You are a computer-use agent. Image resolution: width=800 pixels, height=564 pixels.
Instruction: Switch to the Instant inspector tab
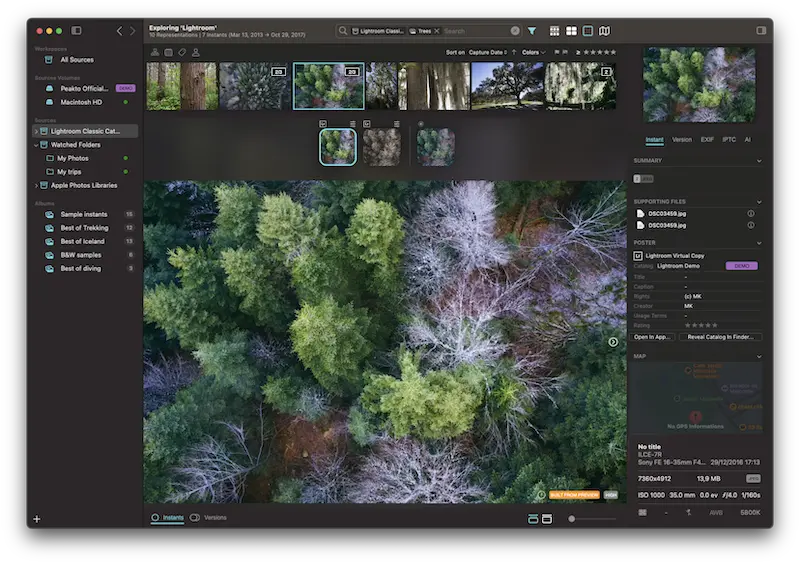(655, 139)
